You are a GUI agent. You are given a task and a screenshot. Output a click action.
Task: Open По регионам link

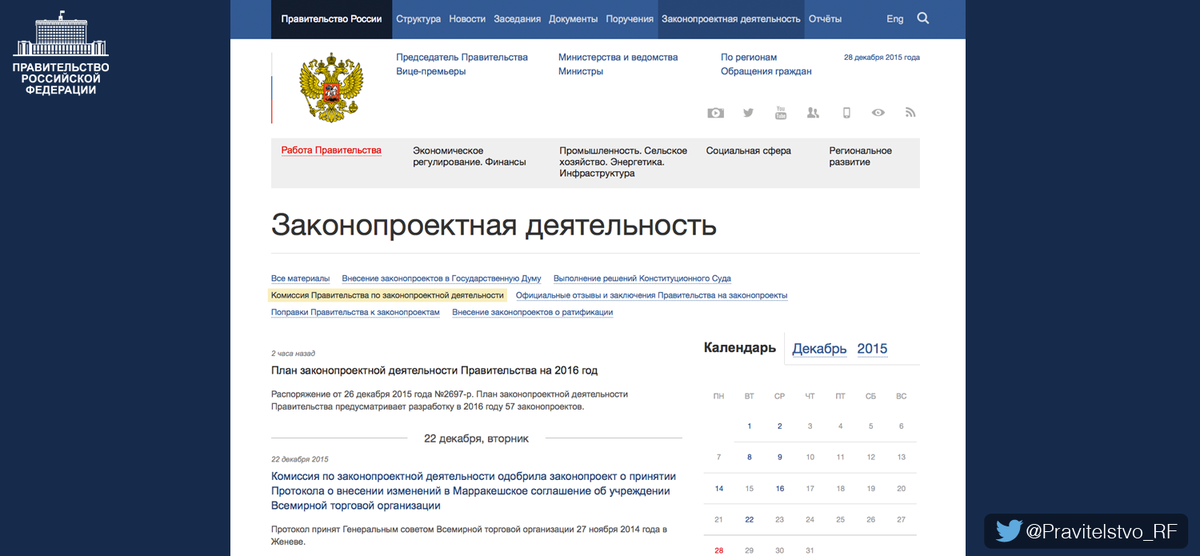tap(749, 57)
